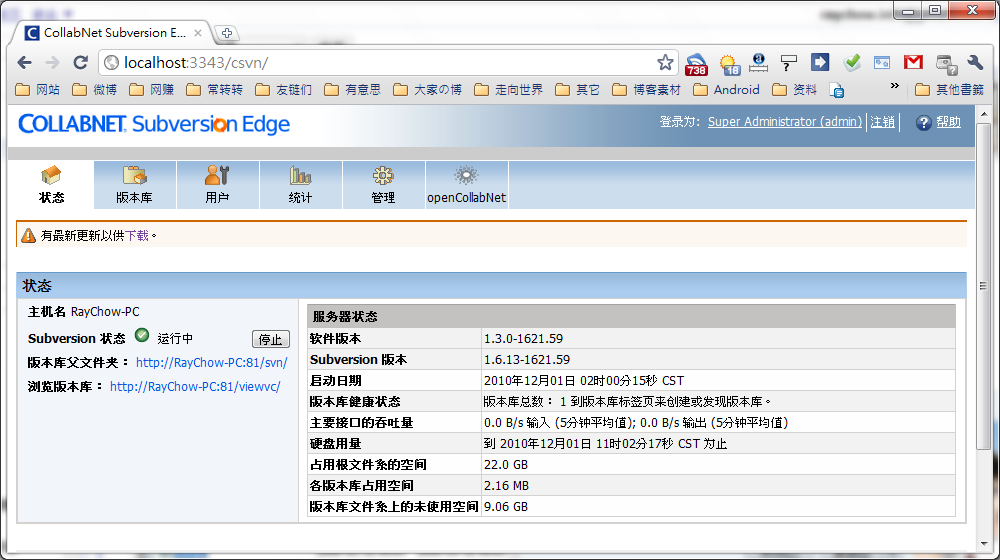Viewport: 1000px width, 560px height.
Task: Select software version 1.3.0-1621.59
Action: [x=523, y=339]
